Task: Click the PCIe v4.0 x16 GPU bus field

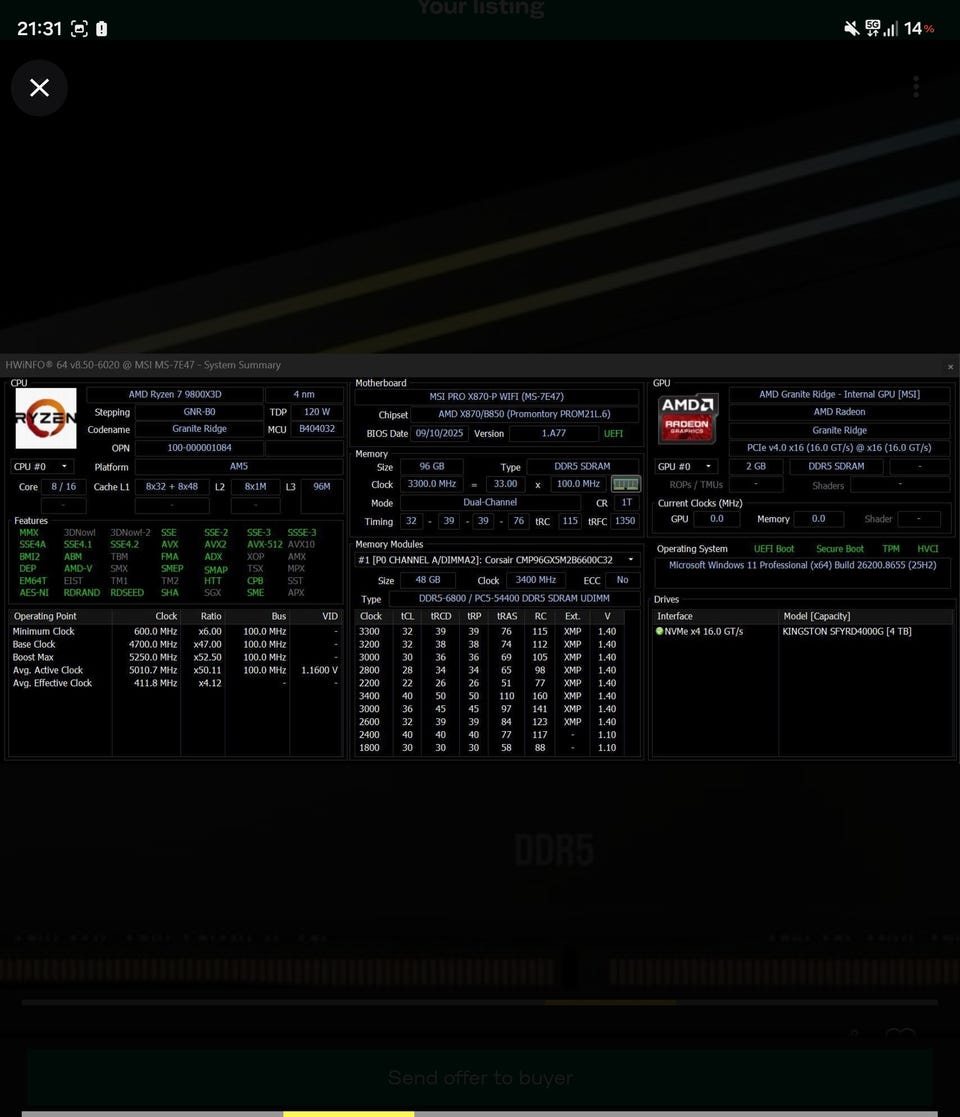Action: 840,447
